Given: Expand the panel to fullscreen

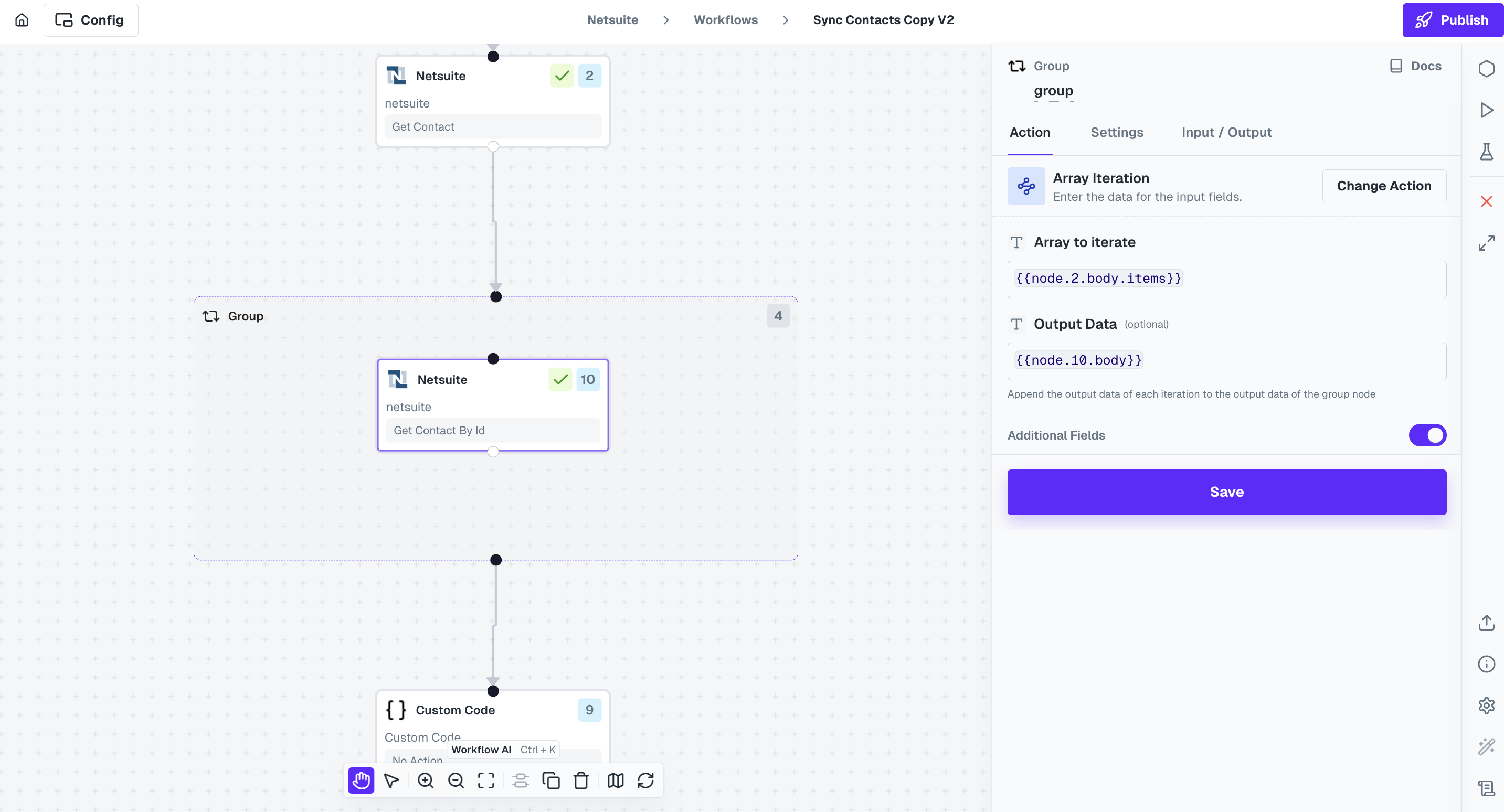Looking at the screenshot, I should pyautogui.click(x=1487, y=242).
